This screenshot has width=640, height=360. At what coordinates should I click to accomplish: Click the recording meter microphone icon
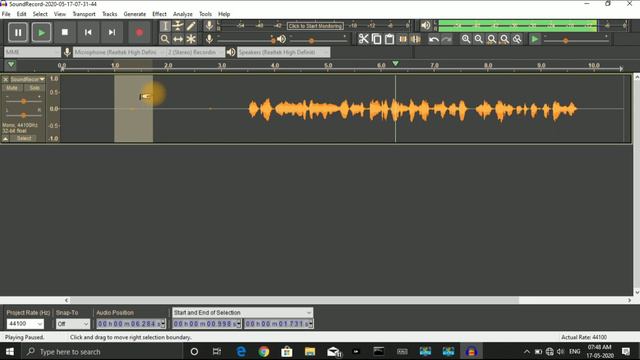(x=209, y=25)
